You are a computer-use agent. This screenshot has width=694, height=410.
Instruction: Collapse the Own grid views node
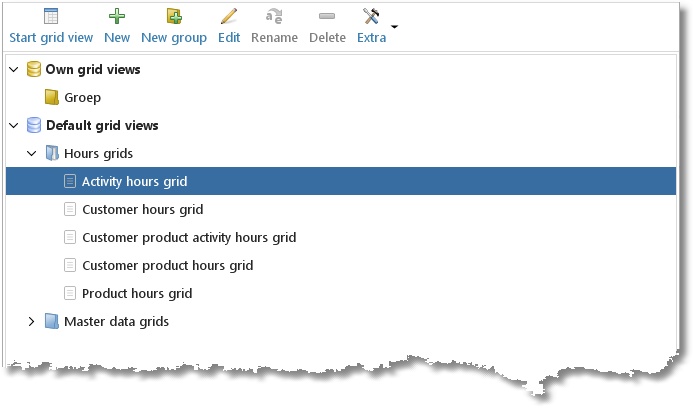pos(14,70)
